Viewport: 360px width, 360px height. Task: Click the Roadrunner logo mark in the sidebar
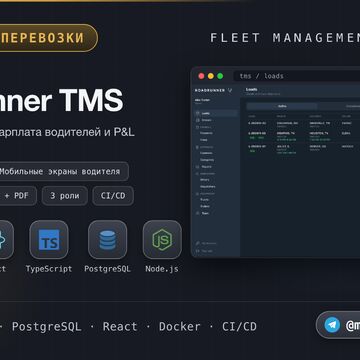[x=230, y=90]
